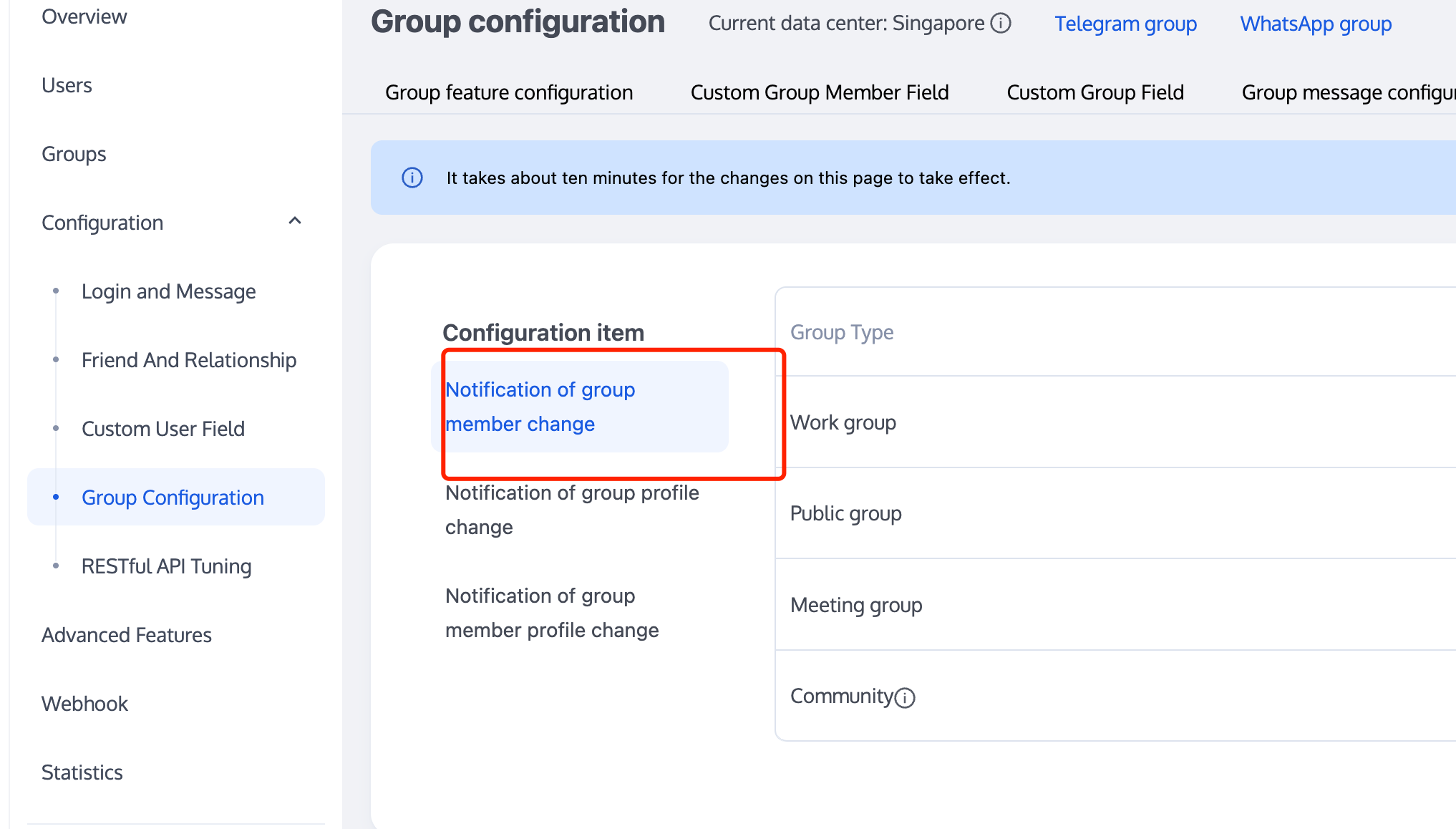Select Notification of group member profile change
1456x829 pixels.
pyautogui.click(x=552, y=613)
